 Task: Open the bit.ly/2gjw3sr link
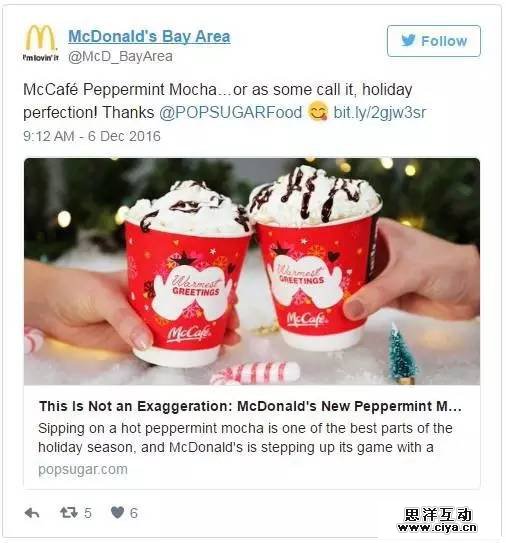[x=380, y=113]
